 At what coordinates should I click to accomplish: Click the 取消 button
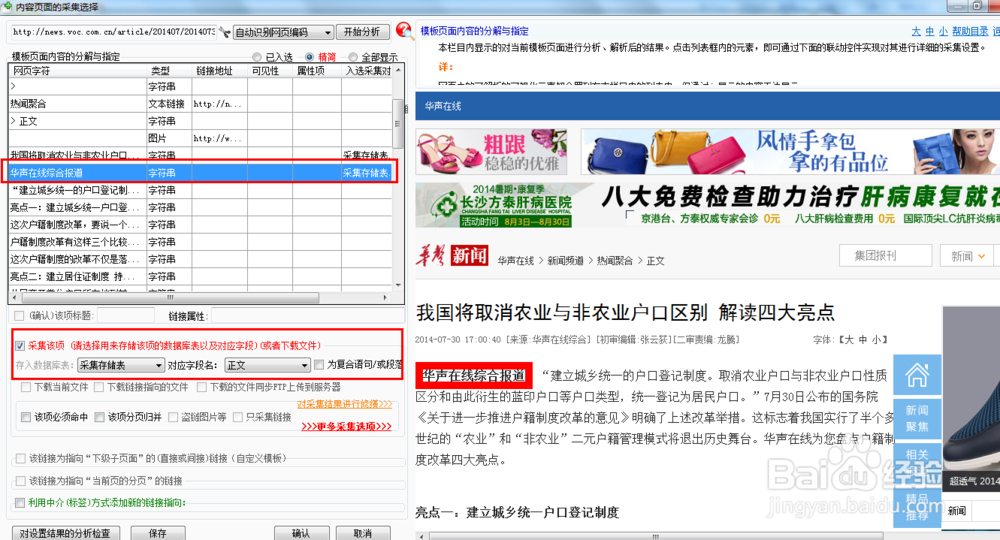click(362, 533)
